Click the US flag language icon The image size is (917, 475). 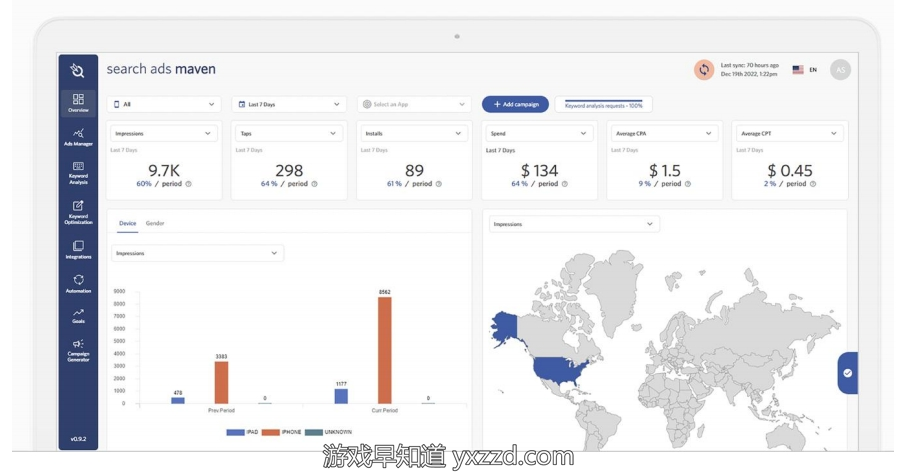coord(798,70)
